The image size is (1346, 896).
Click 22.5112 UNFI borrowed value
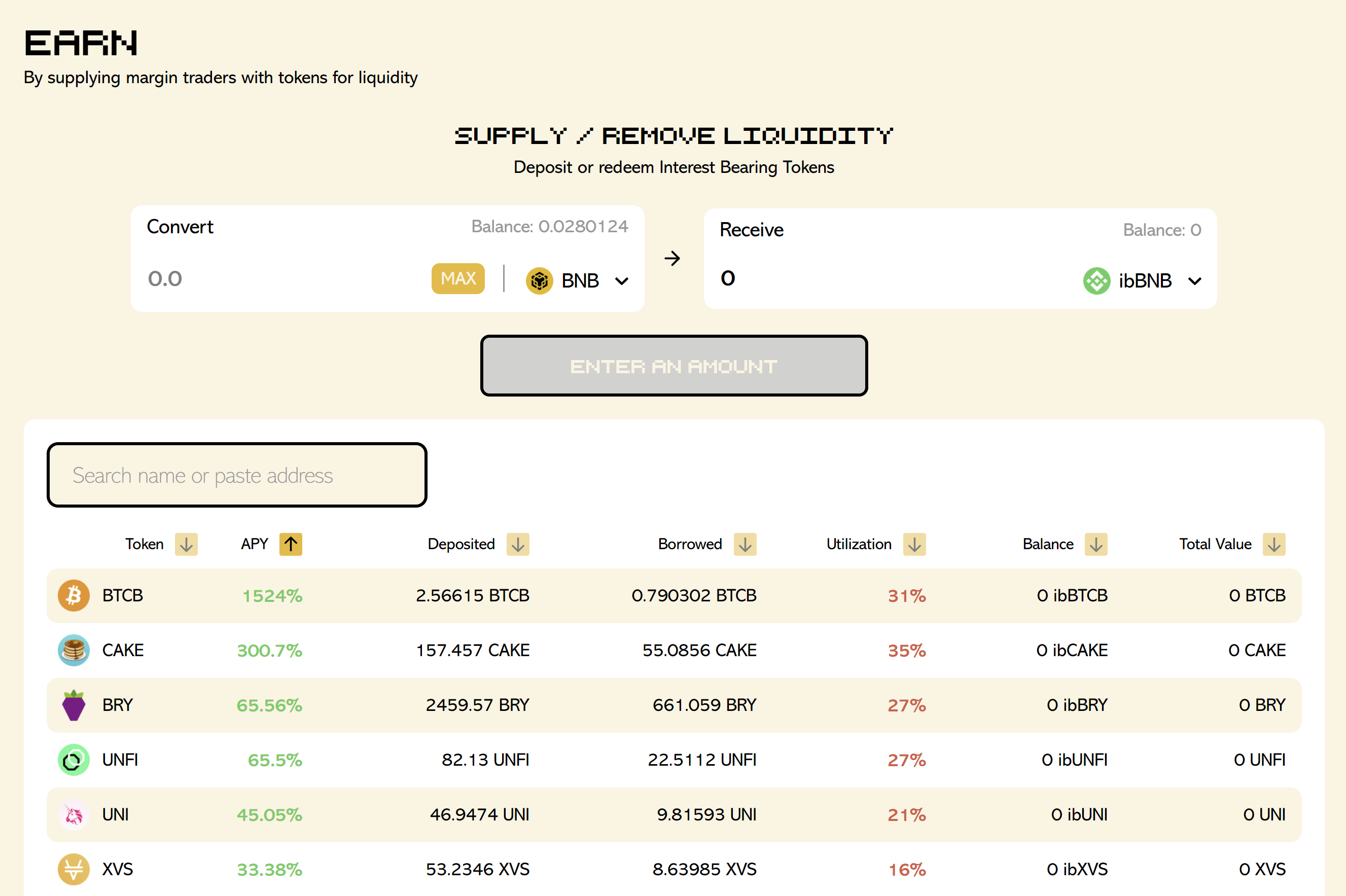(702, 760)
